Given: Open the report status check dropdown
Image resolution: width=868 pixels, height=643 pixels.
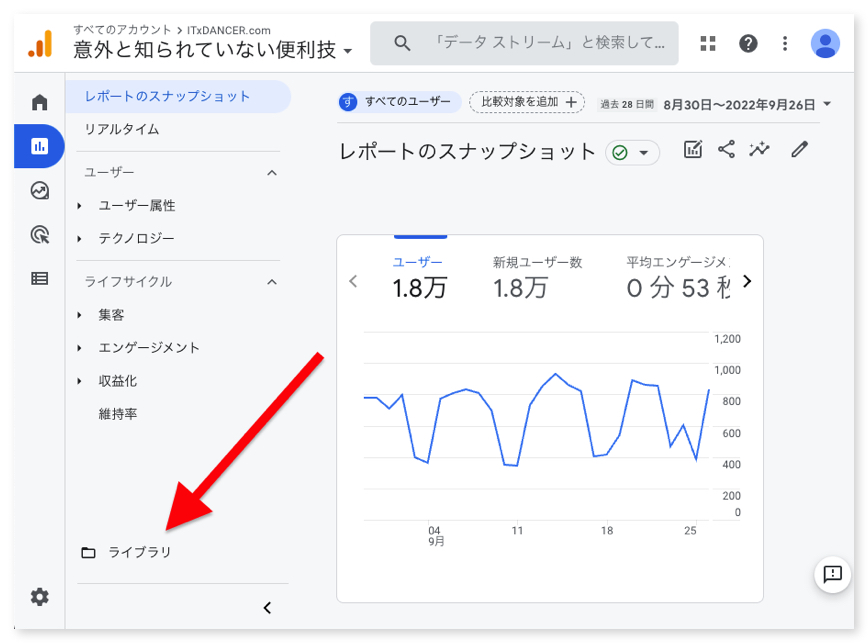Looking at the screenshot, I should coord(632,153).
